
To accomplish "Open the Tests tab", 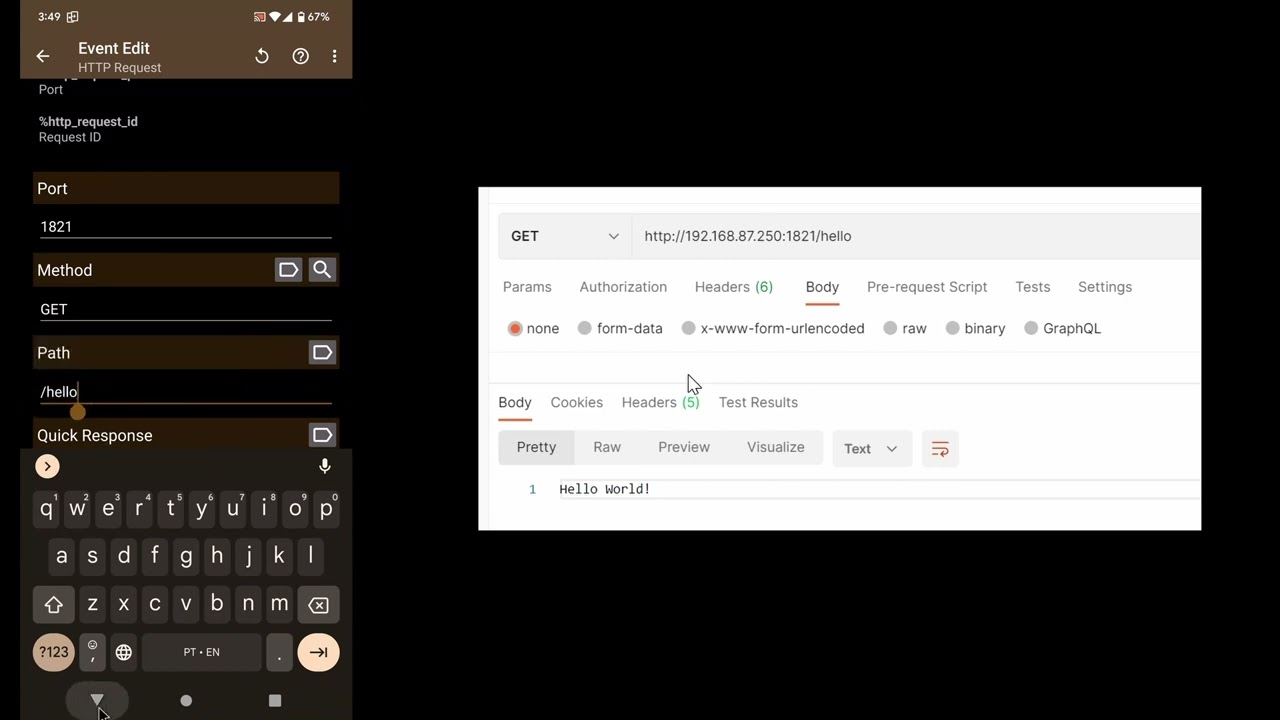I will pos(1033,287).
